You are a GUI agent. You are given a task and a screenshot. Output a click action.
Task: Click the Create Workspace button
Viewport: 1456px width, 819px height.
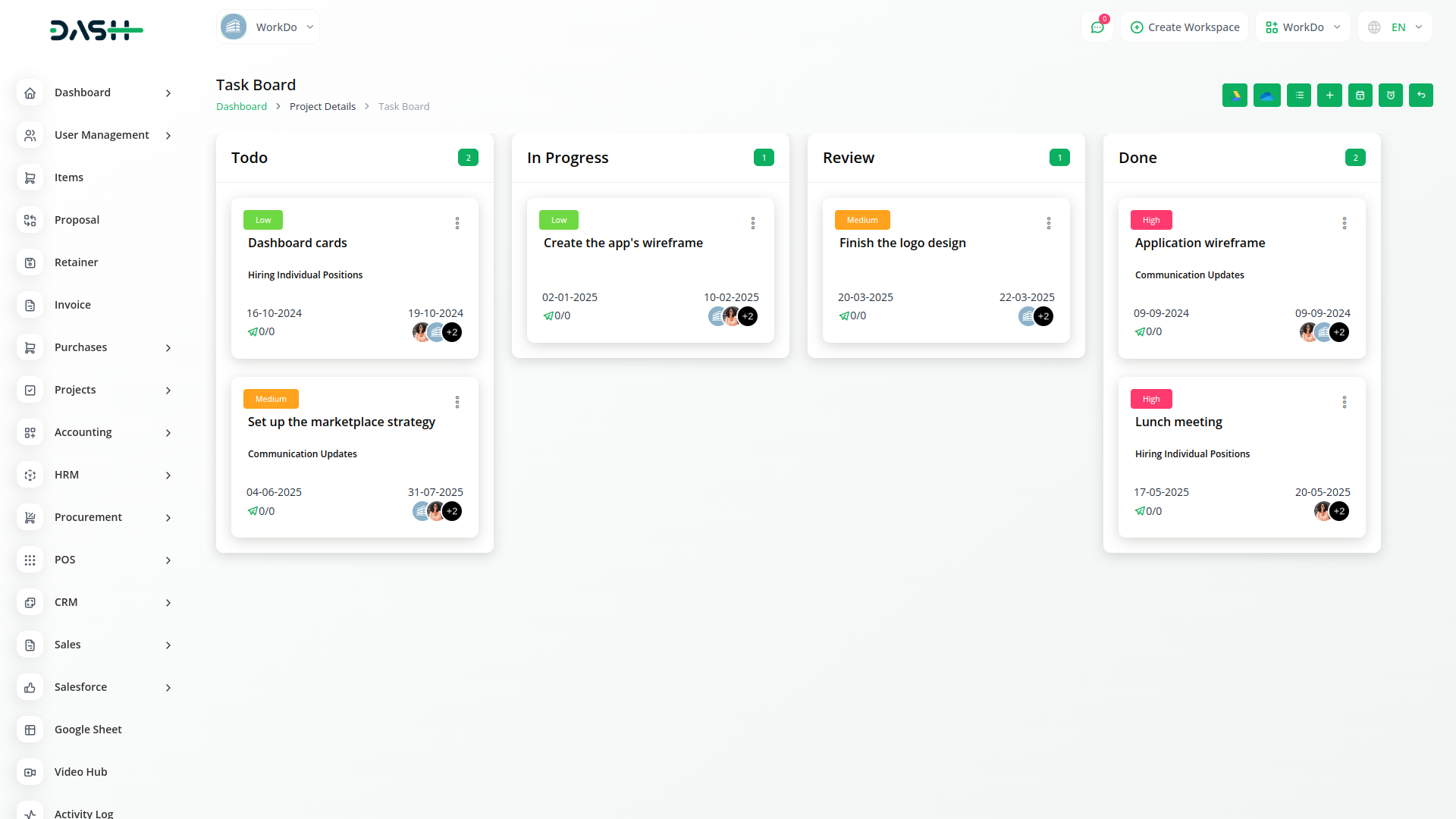point(1185,27)
